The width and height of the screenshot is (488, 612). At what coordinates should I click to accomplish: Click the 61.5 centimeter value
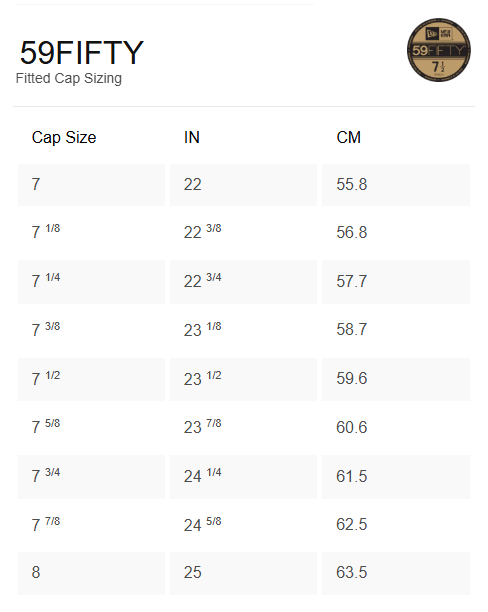point(352,477)
